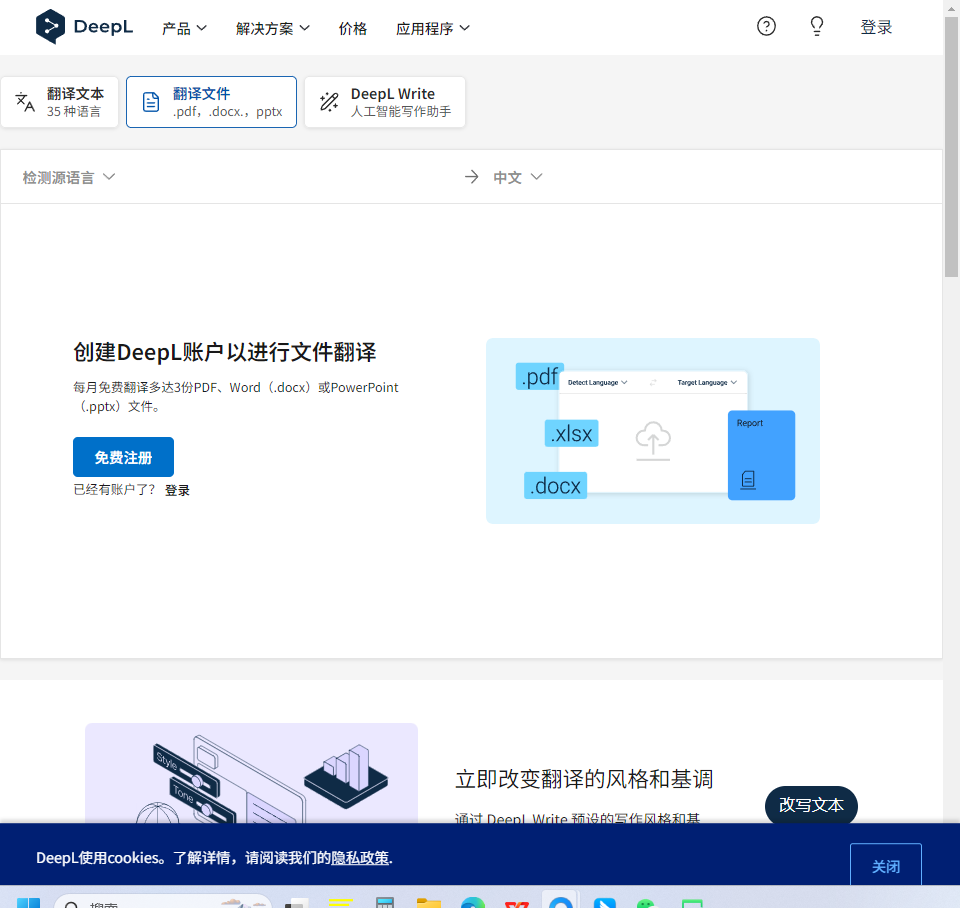Click the .docx file tag in illustration
Image resolution: width=960 pixels, height=908 pixels.
[555, 486]
